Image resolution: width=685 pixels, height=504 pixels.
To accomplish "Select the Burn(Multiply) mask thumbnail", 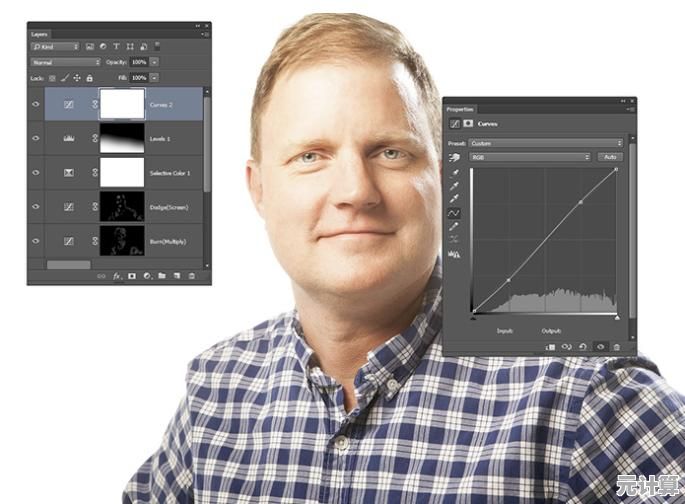I will click(x=122, y=241).
